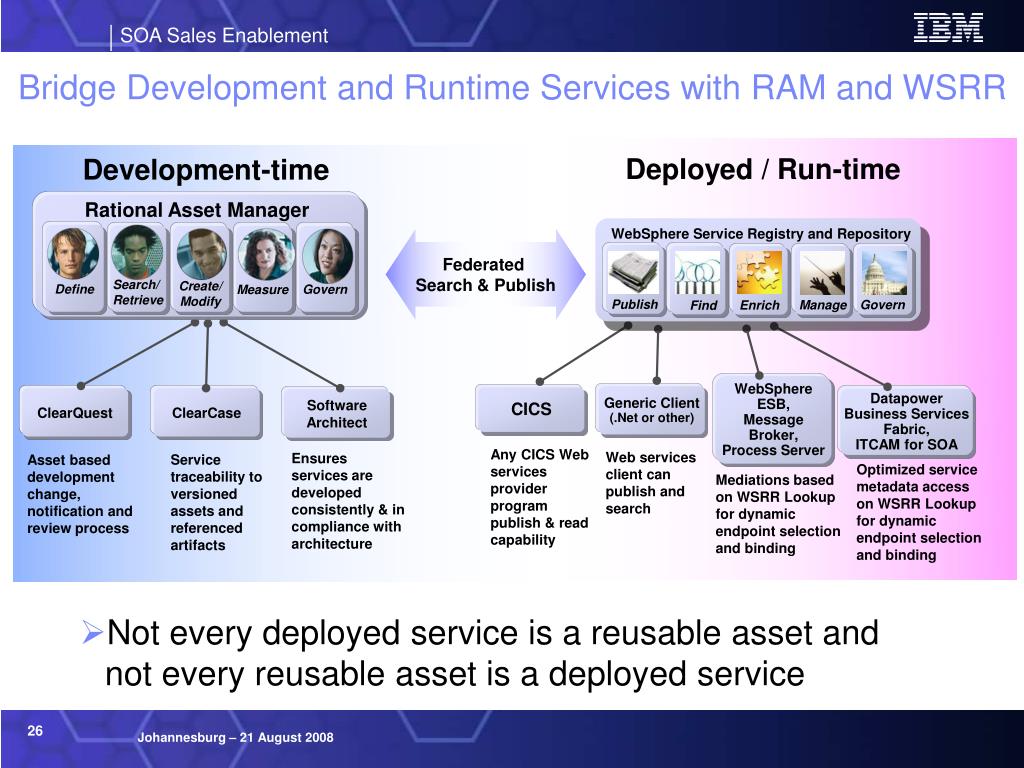1024x768 pixels.
Task: Click the text 'Mediations based on WSRR Lookup'
Action: [777, 514]
